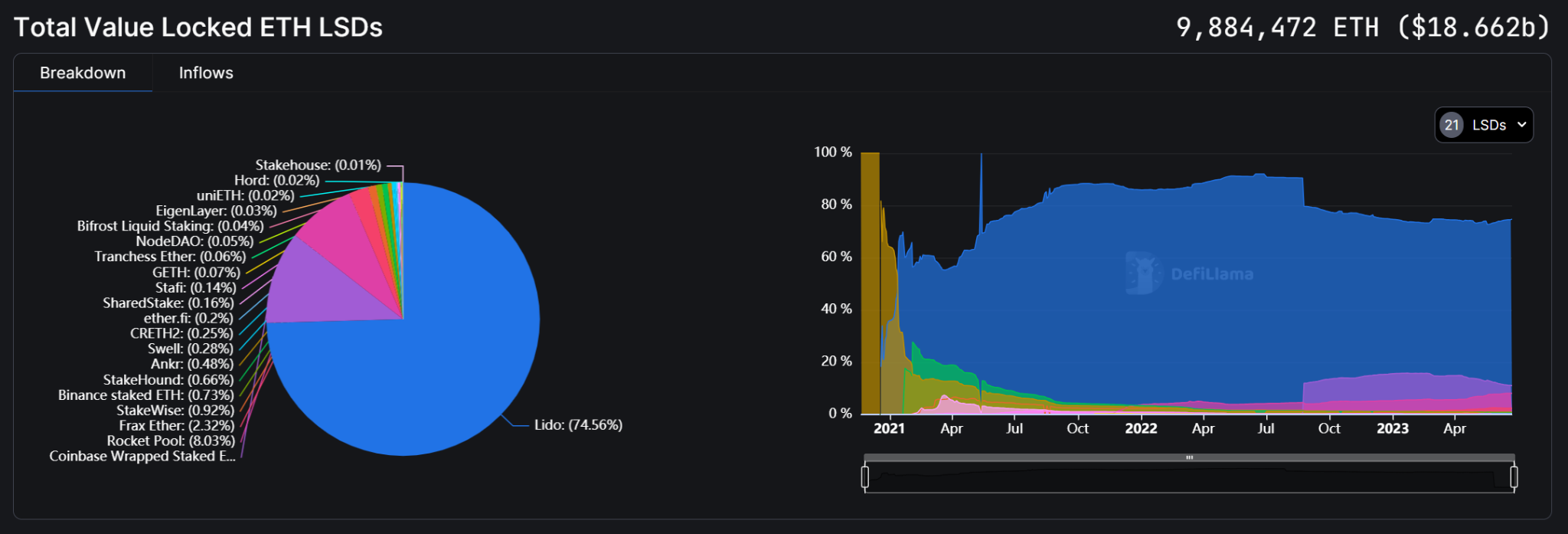The image size is (1568, 534).
Task: Click the center grip of range bar
Action: tap(1189, 457)
